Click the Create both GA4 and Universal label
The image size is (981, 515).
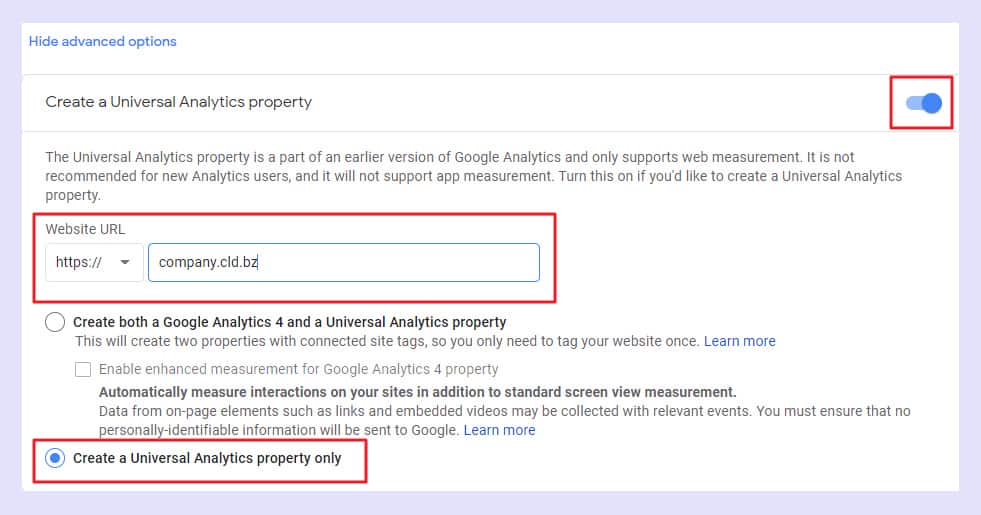pos(290,322)
